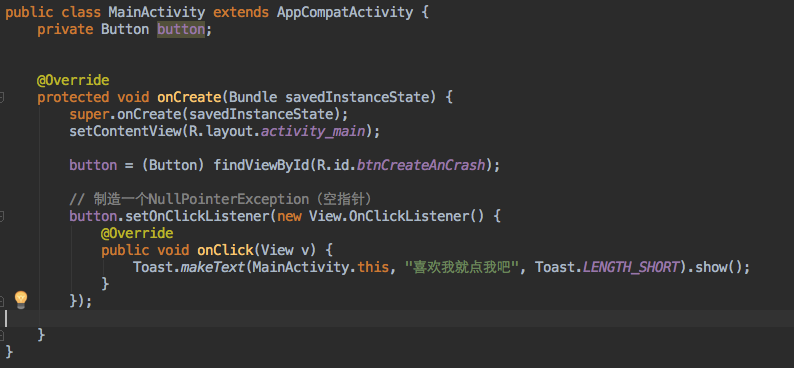
Task: Click the "View v" parameter
Action: point(285,250)
